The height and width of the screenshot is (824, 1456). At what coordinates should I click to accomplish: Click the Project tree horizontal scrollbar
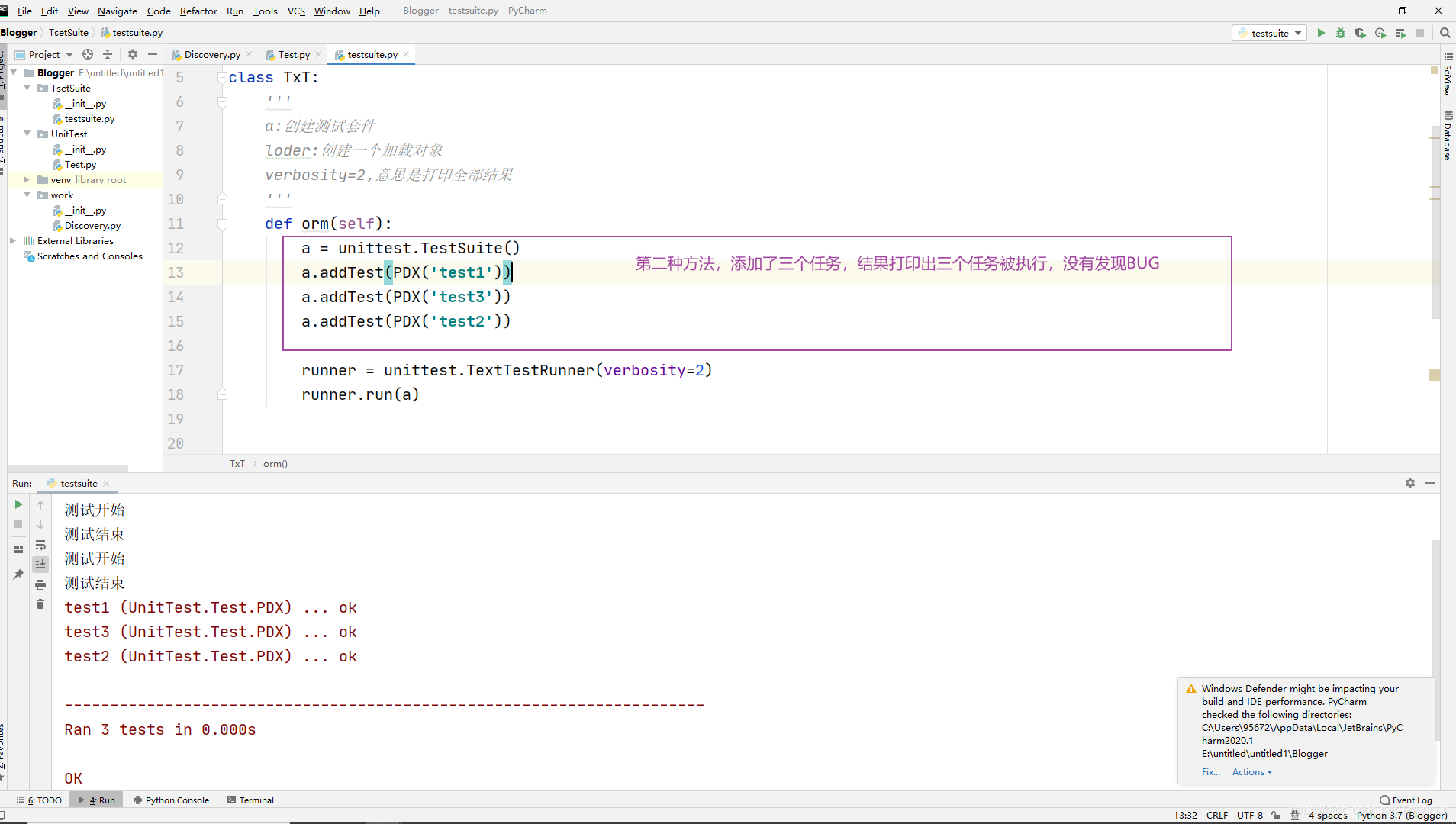[68, 468]
